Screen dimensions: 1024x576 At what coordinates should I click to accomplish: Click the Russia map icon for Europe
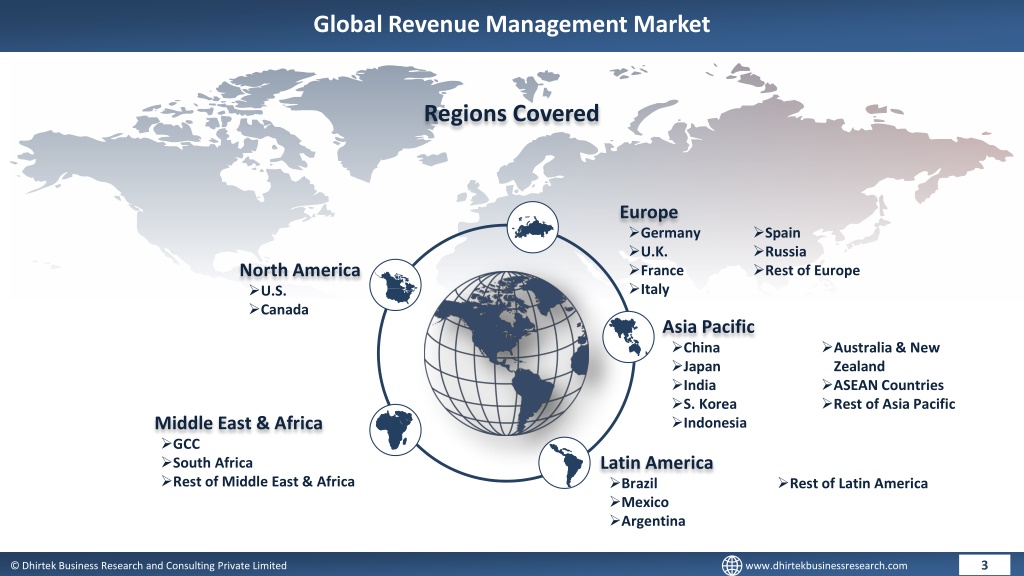pos(533,228)
